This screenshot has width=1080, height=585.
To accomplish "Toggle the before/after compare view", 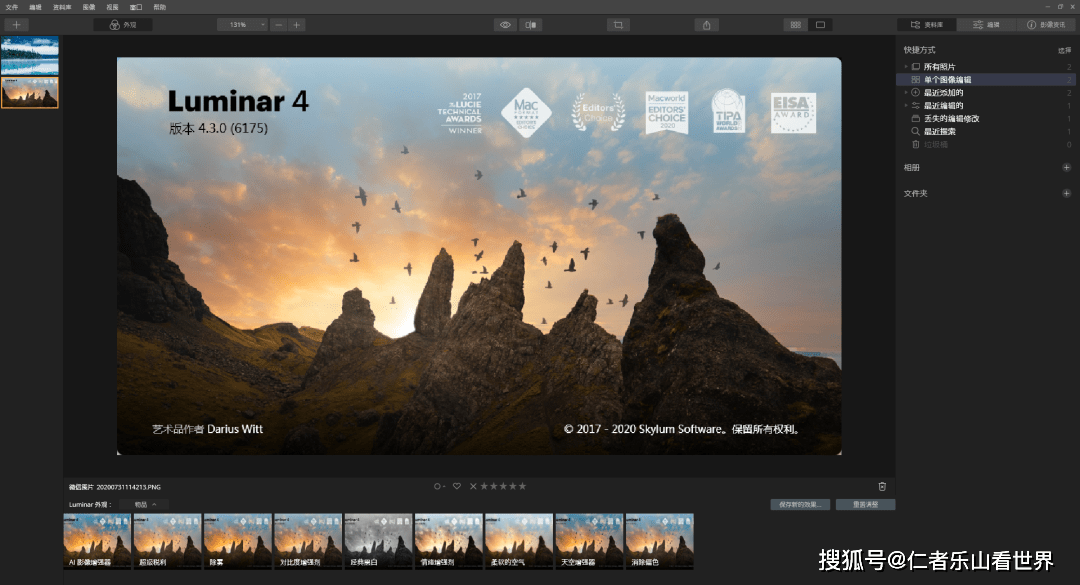I will (530, 25).
